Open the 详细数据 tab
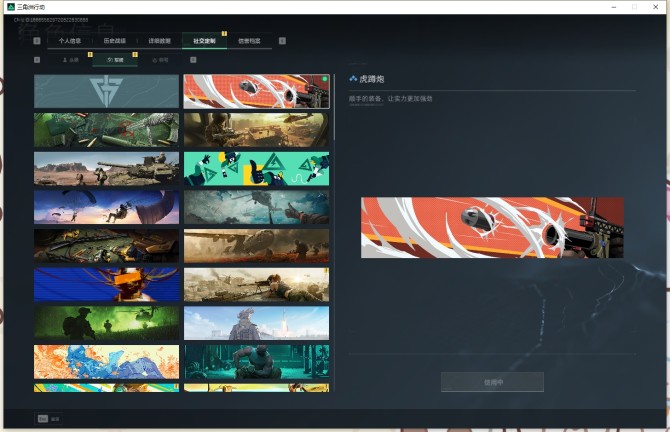Image resolution: width=670 pixels, height=432 pixels. click(x=159, y=41)
